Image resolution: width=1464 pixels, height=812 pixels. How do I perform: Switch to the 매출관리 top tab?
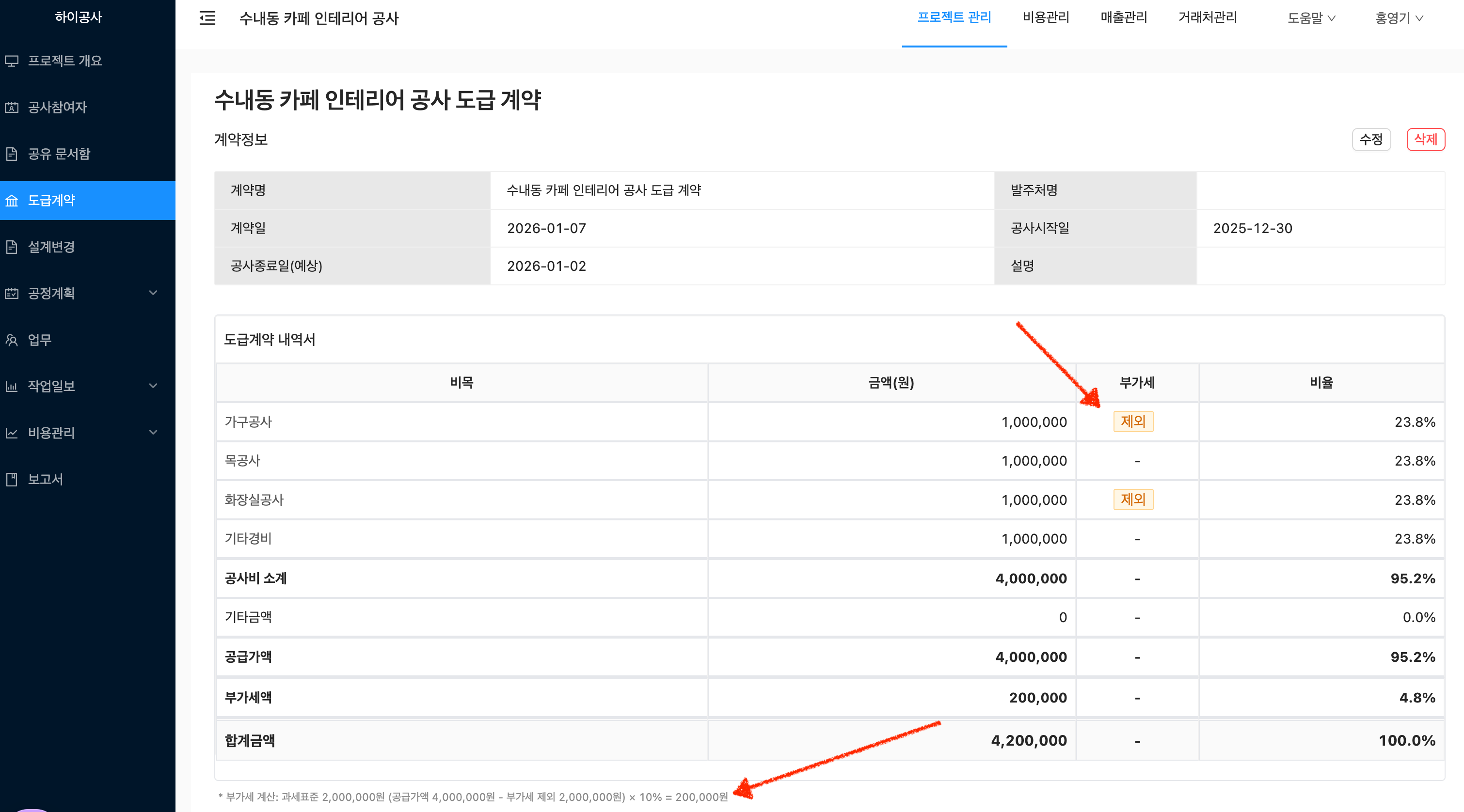click(1124, 17)
